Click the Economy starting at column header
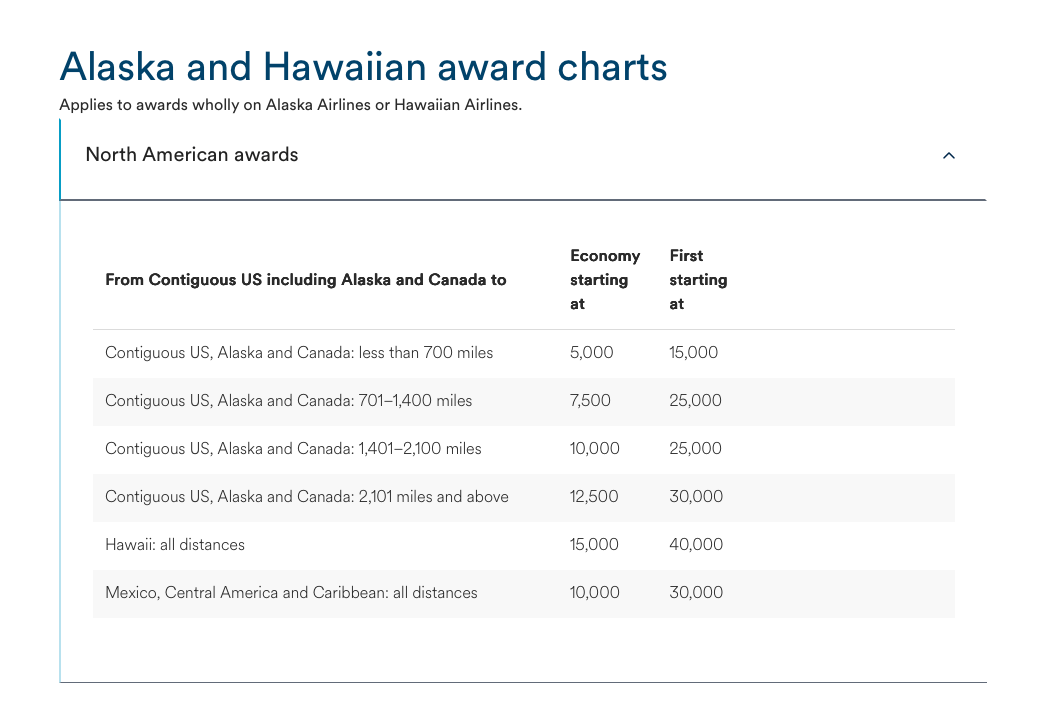 tap(604, 280)
